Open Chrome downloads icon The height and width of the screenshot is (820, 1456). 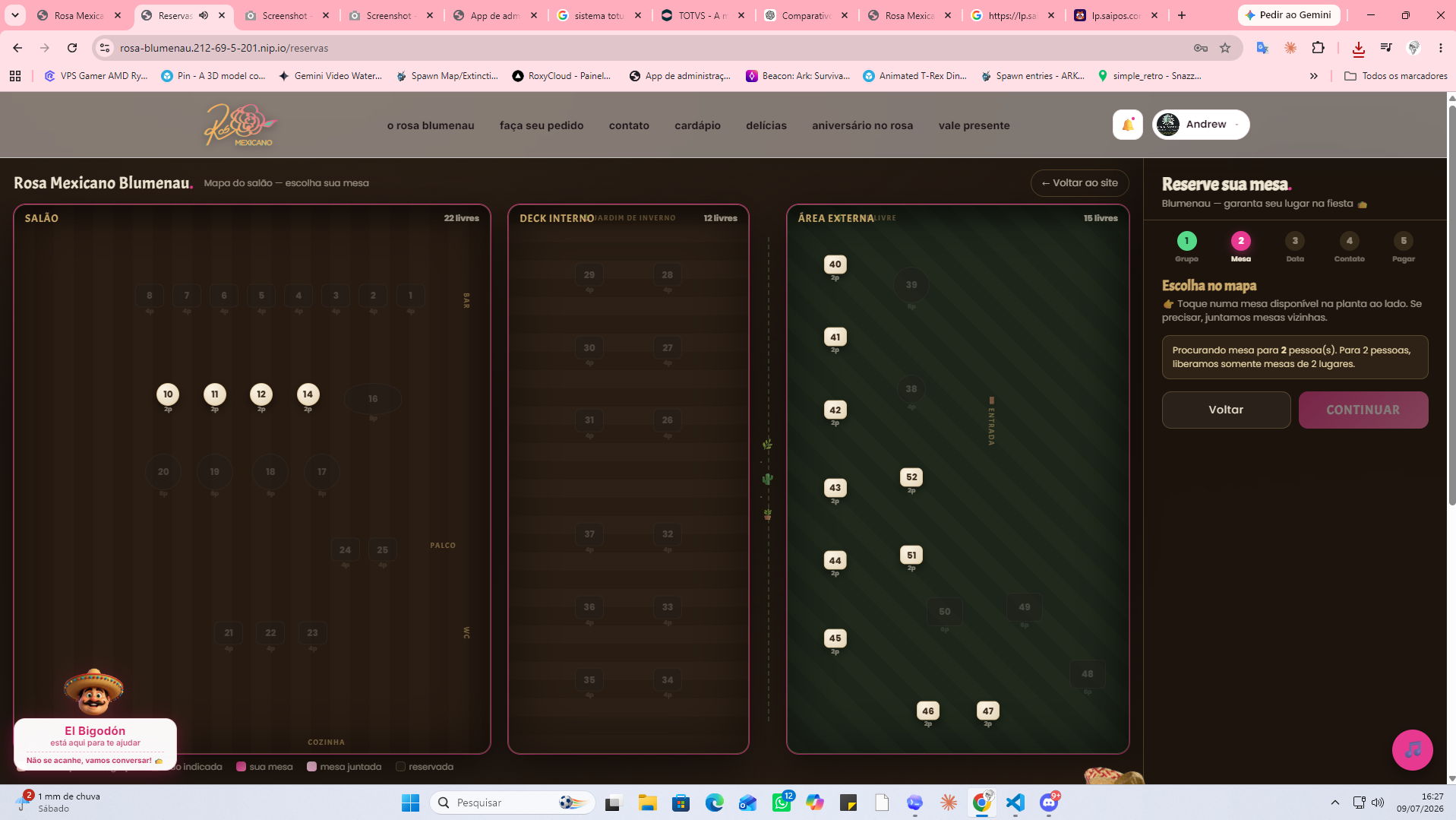click(x=1358, y=48)
